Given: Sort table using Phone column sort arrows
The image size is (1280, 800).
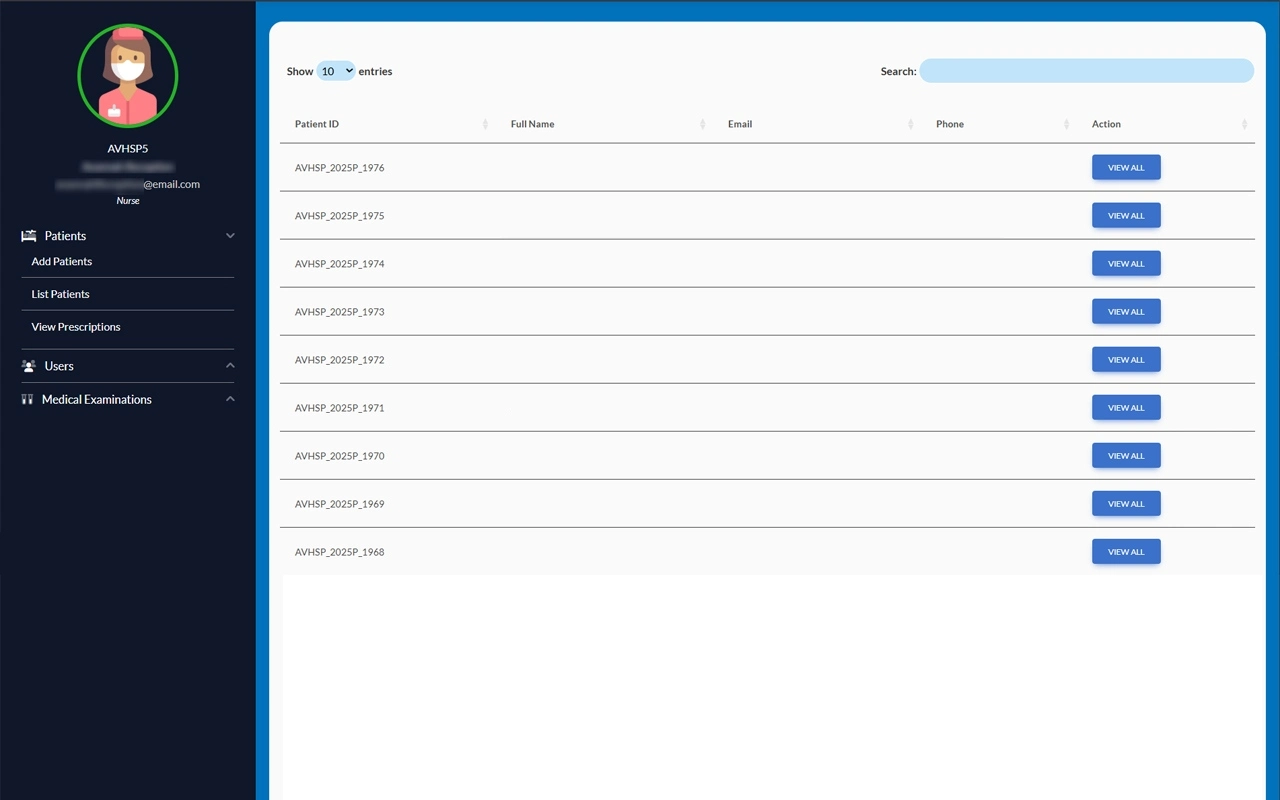Looking at the screenshot, I should click(x=1067, y=124).
